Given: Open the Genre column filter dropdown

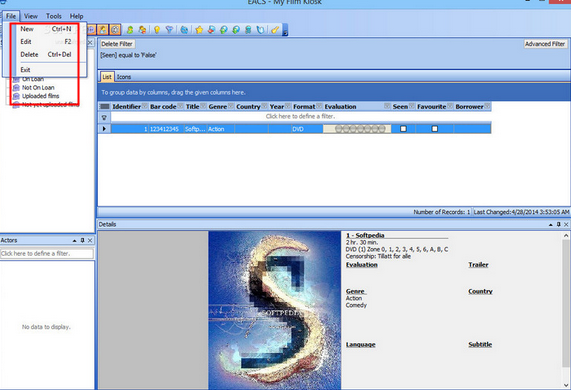Looking at the screenshot, I should tap(231, 106).
